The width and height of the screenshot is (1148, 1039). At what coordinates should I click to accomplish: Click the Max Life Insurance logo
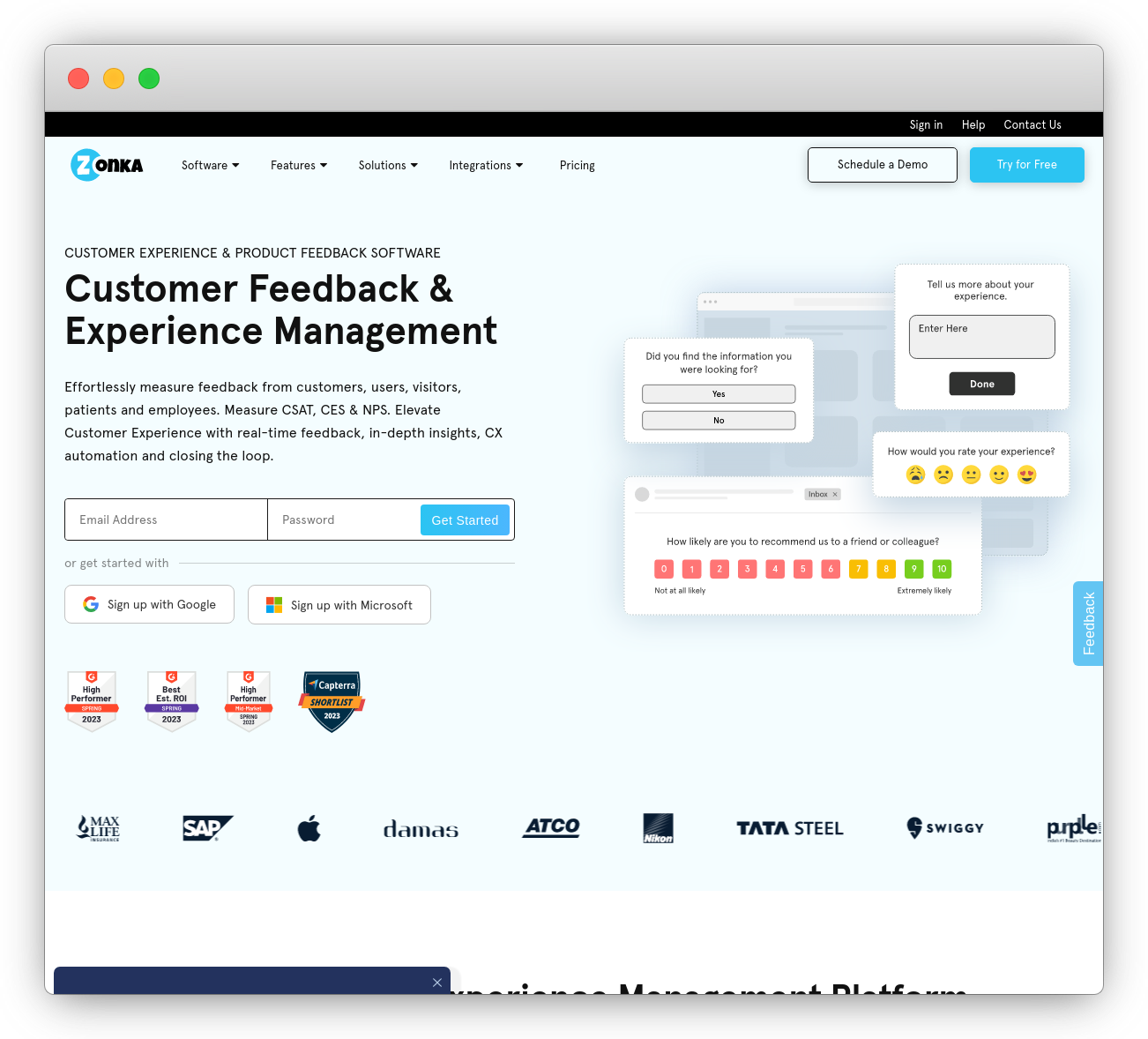click(x=98, y=828)
